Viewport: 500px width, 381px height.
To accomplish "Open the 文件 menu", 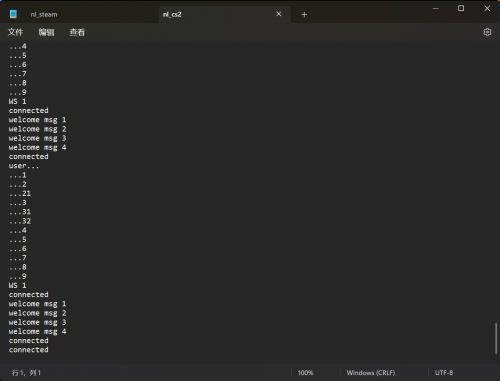I will [15, 32].
